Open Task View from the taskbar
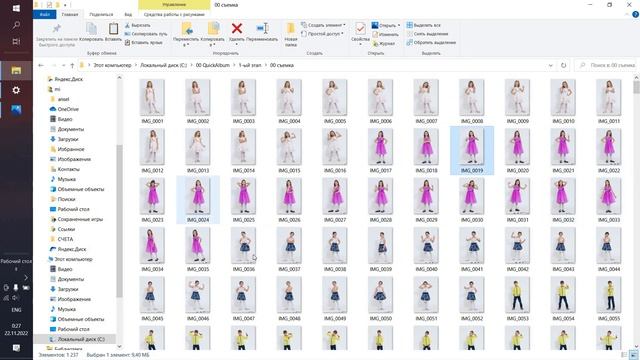Viewport: 640px width, 360px height. (16, 42)
